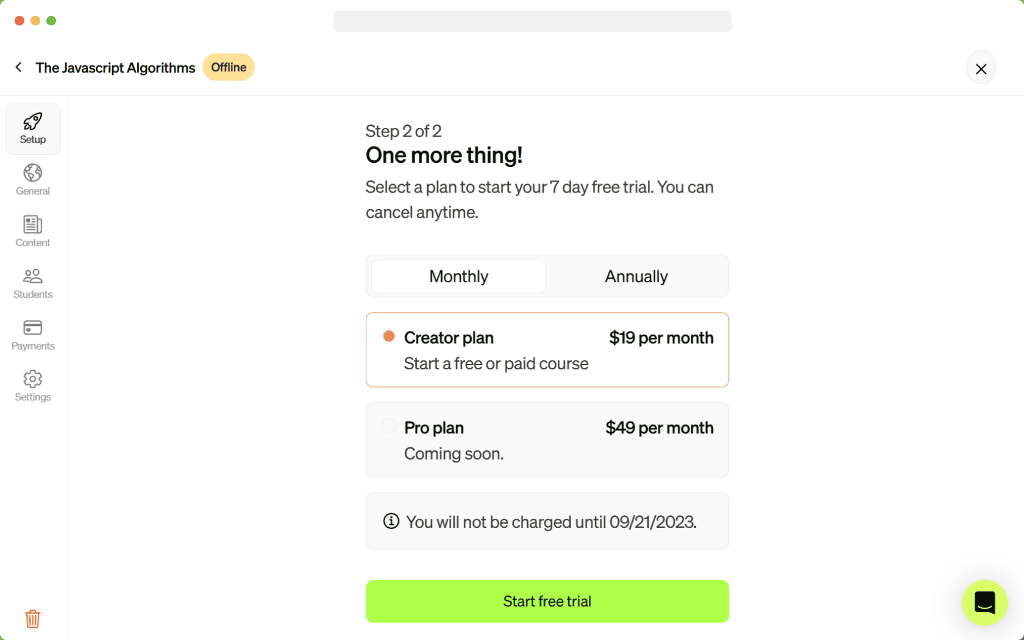Screen dimensions: 1024x640
Task: Select the Pro plan radio button
Action: [x=389, y=426]
